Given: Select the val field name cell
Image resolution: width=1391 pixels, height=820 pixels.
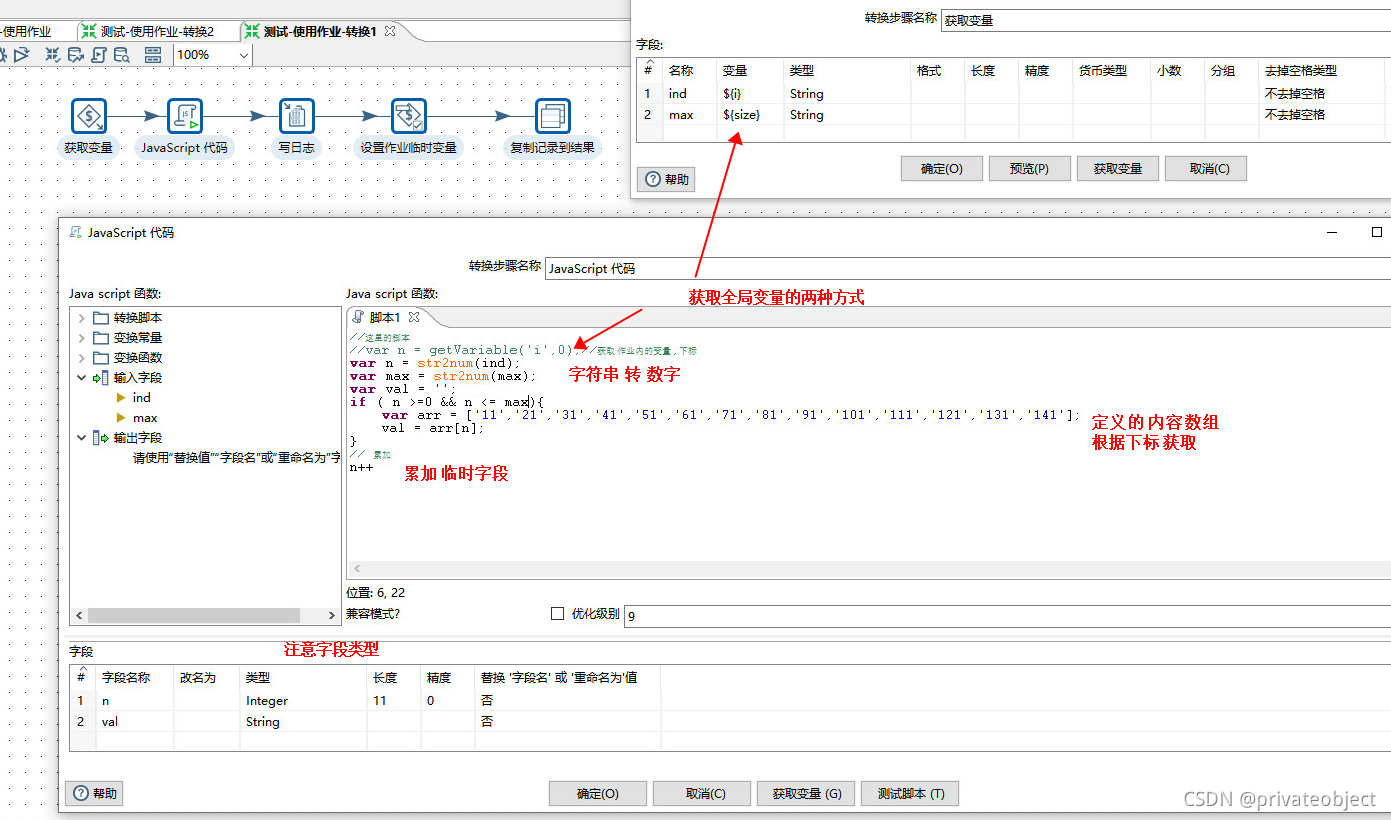Looking at the screenshot, I should tap(135, 721).
